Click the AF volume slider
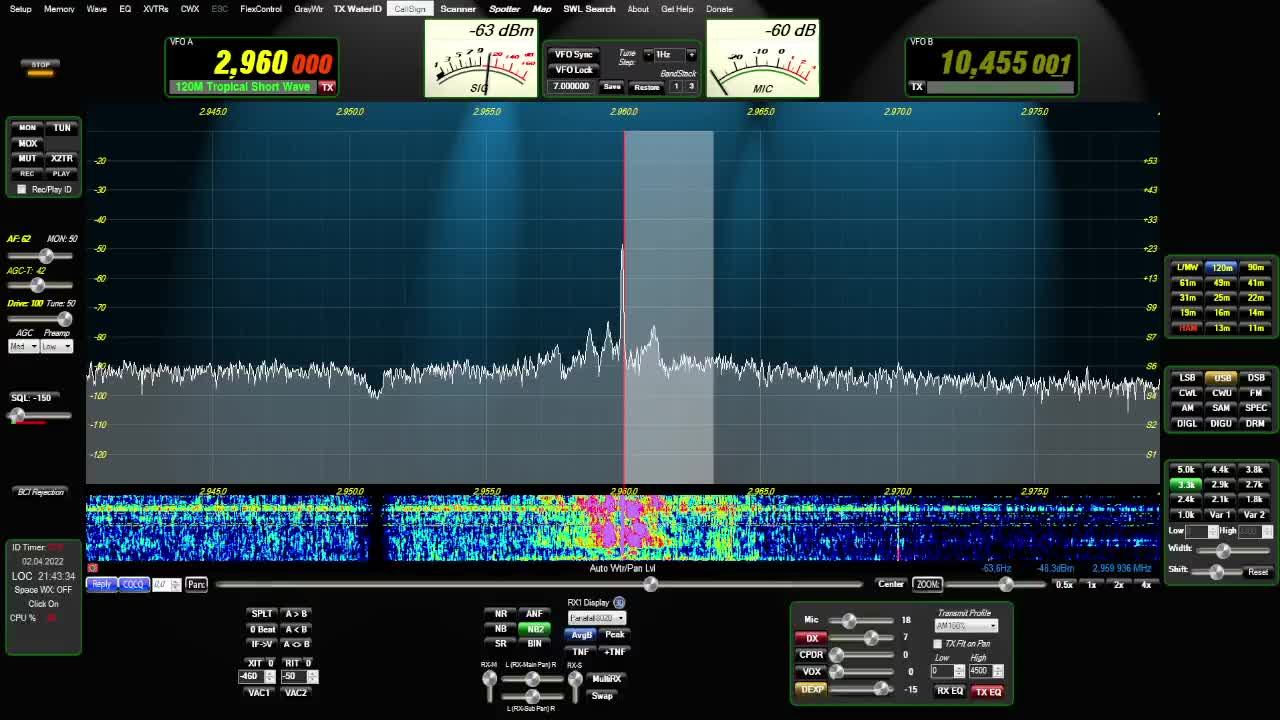The height and width of the screenshot is (720, 1280). pos(41,256)
